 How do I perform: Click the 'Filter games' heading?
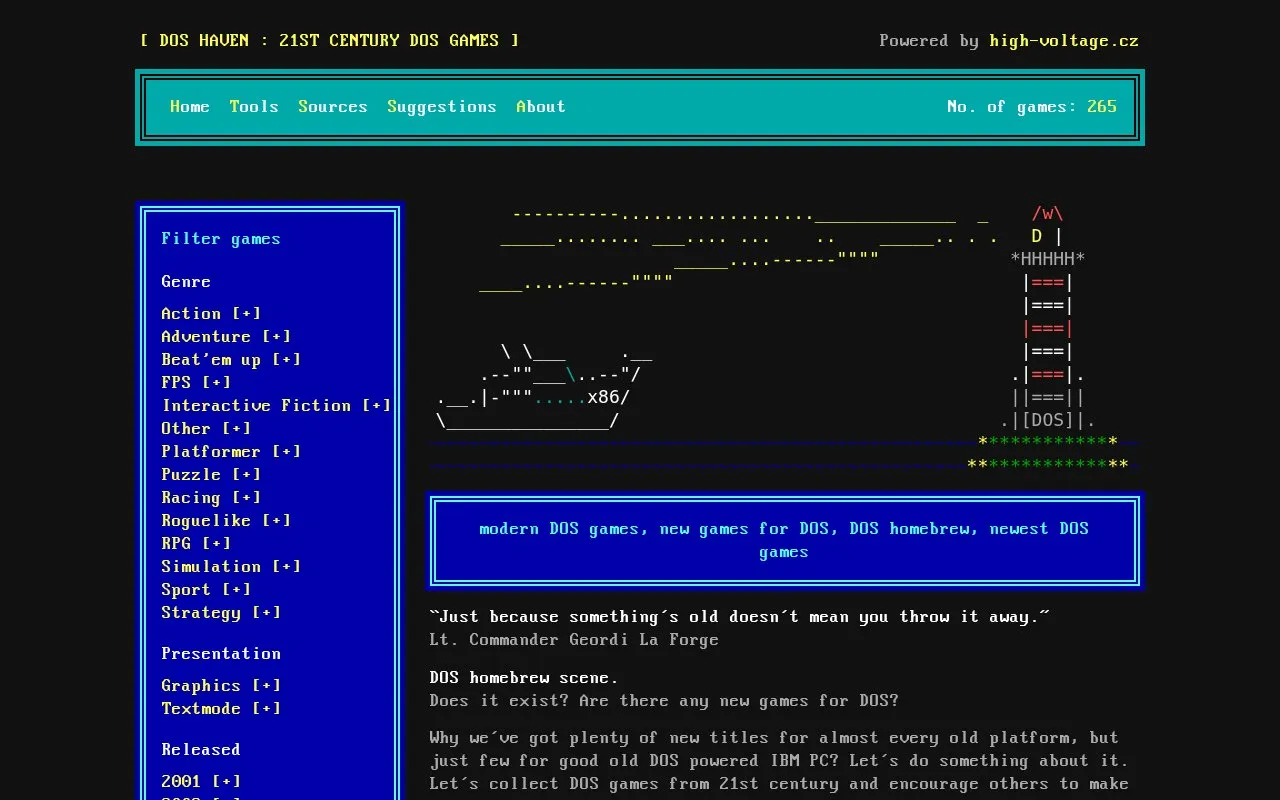click(221, 239)
